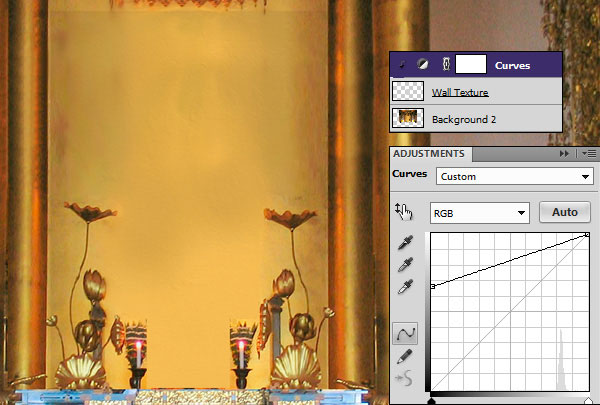The width and height of the screenshot is (600, 405).
Task: Open the RGB channel dropdown
Action: (x=480, y=213)
